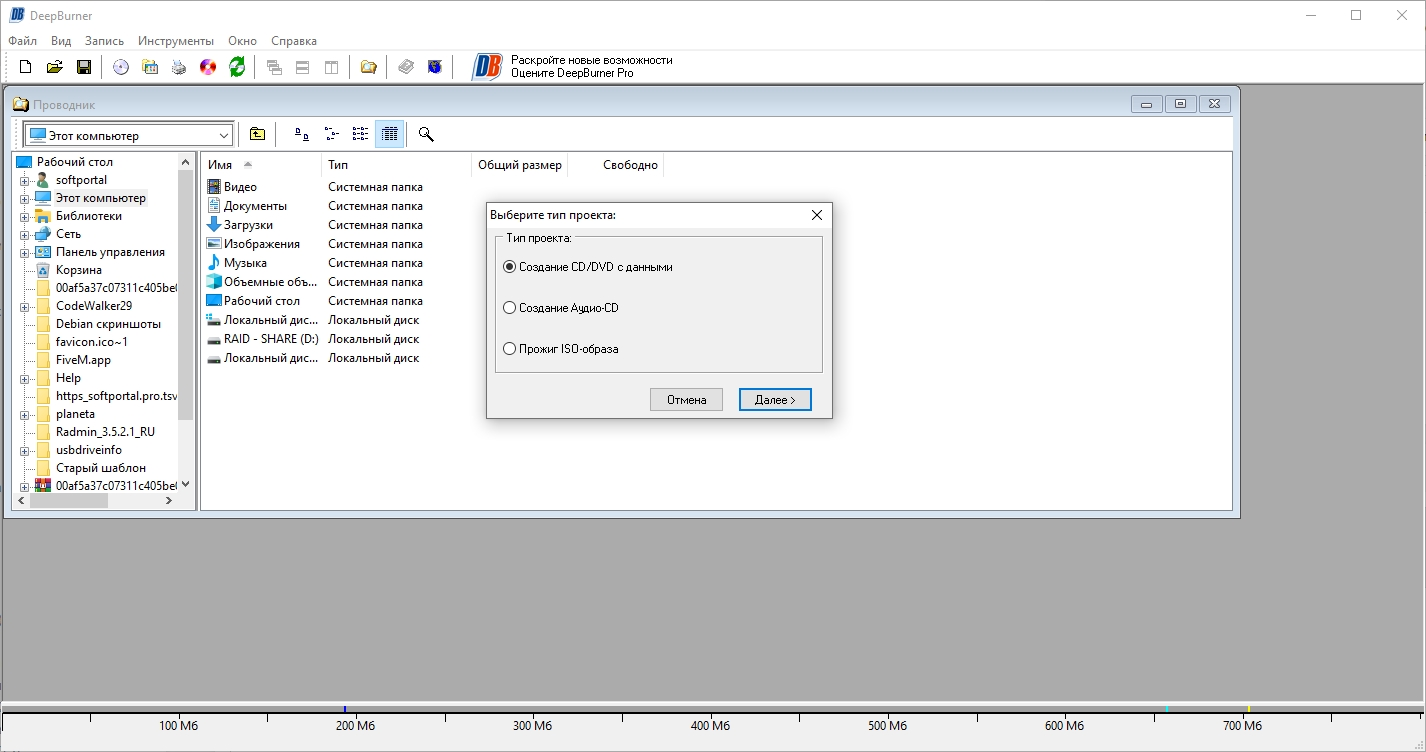Open the Вид menu
The height and width of the screenshot is (752, 1426).
click(x=61, y=41)
